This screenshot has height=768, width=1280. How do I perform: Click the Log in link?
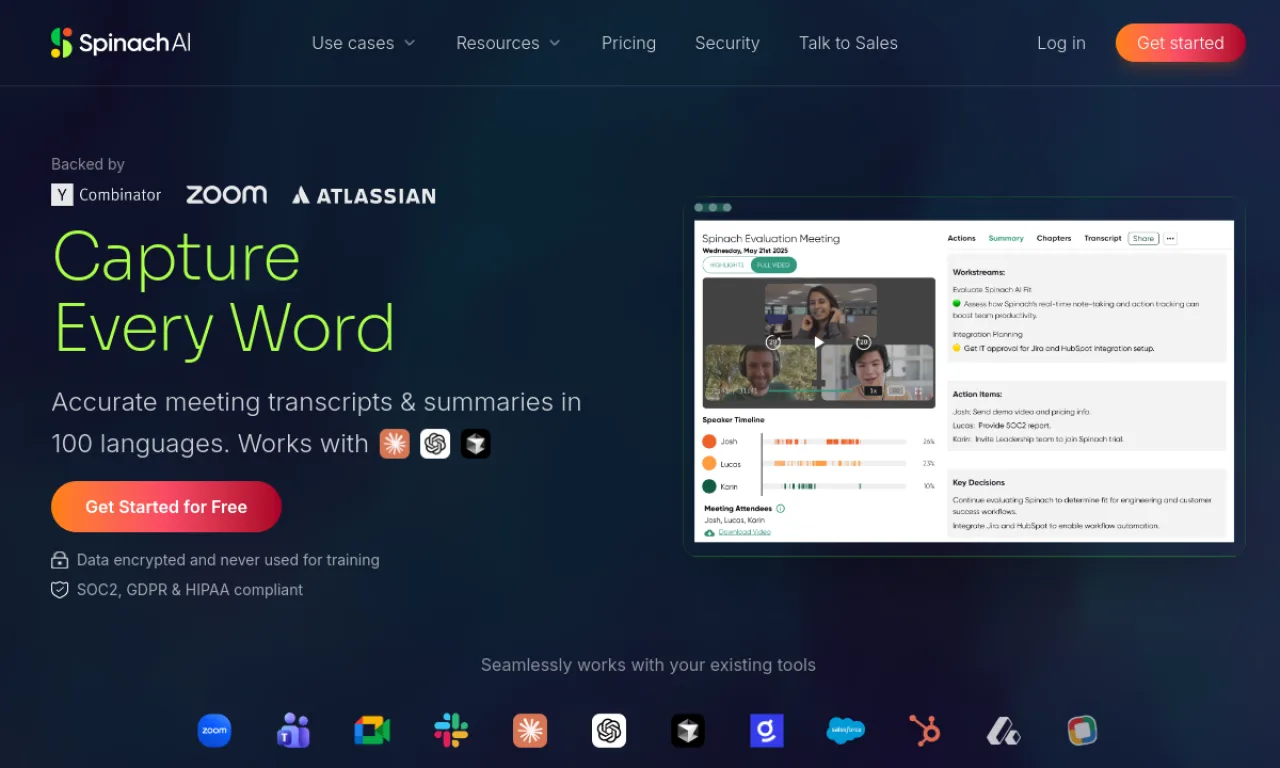(1061, 43)
